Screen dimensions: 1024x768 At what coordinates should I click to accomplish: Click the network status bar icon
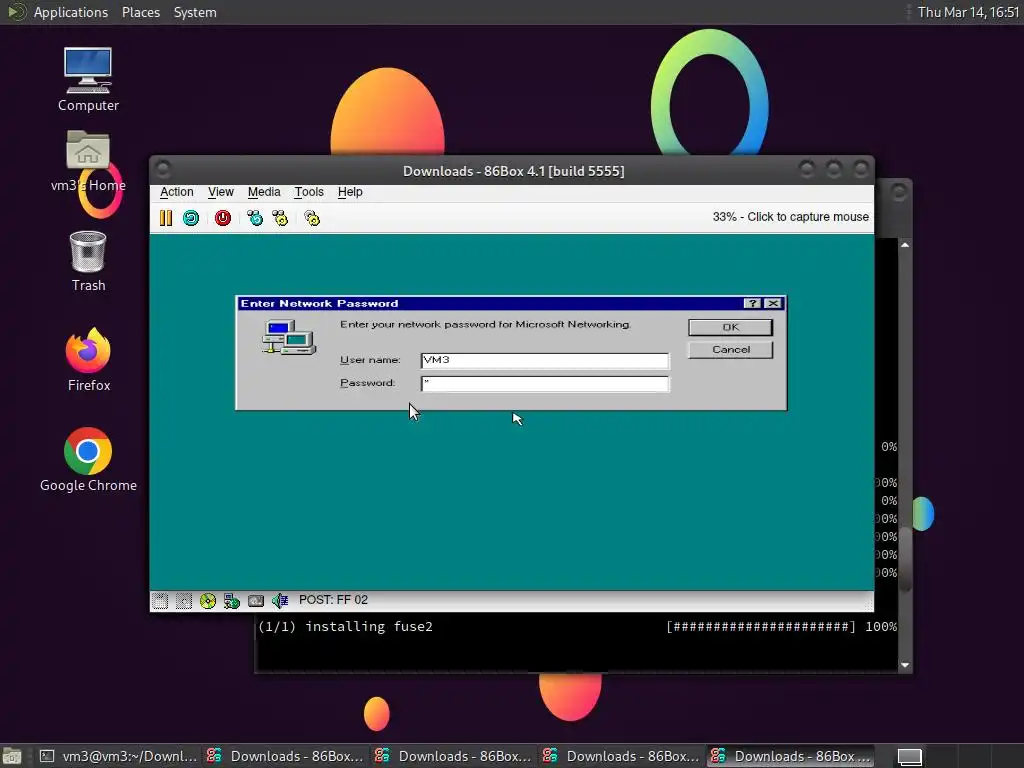click(232, 601)
